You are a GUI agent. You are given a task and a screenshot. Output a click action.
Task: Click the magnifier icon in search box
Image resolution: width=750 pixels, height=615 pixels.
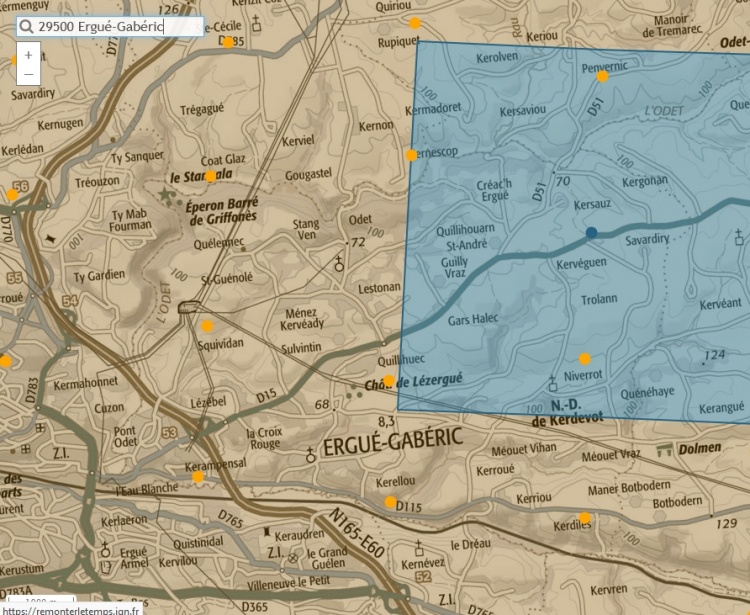tap(26, 27)
